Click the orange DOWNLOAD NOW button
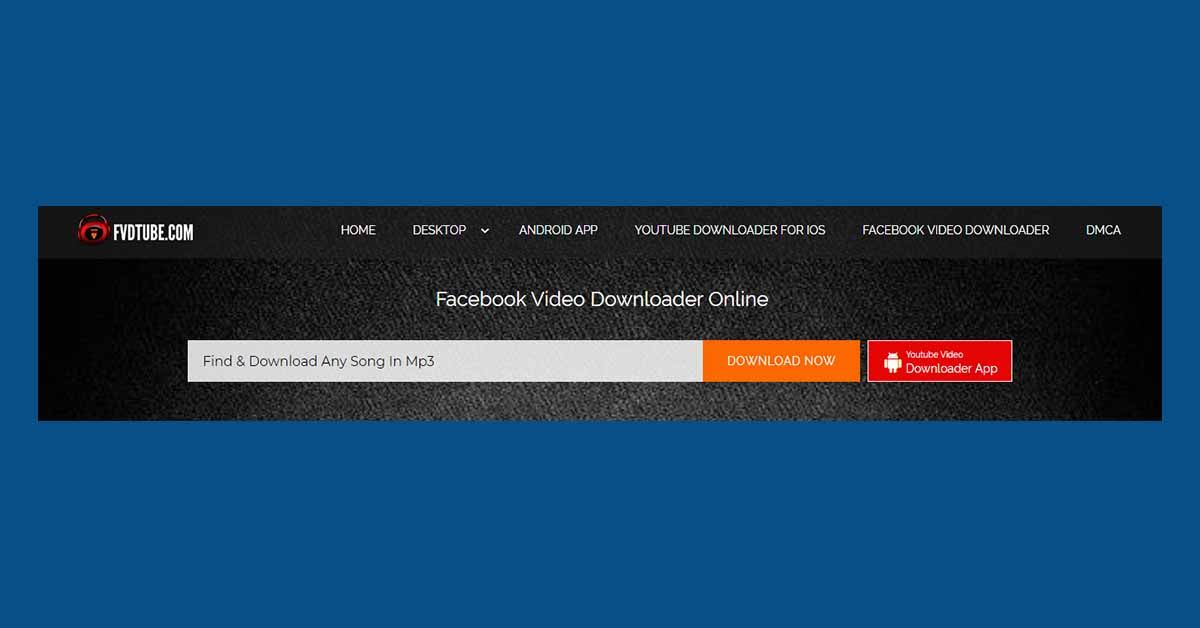 [x=781, y=361]
